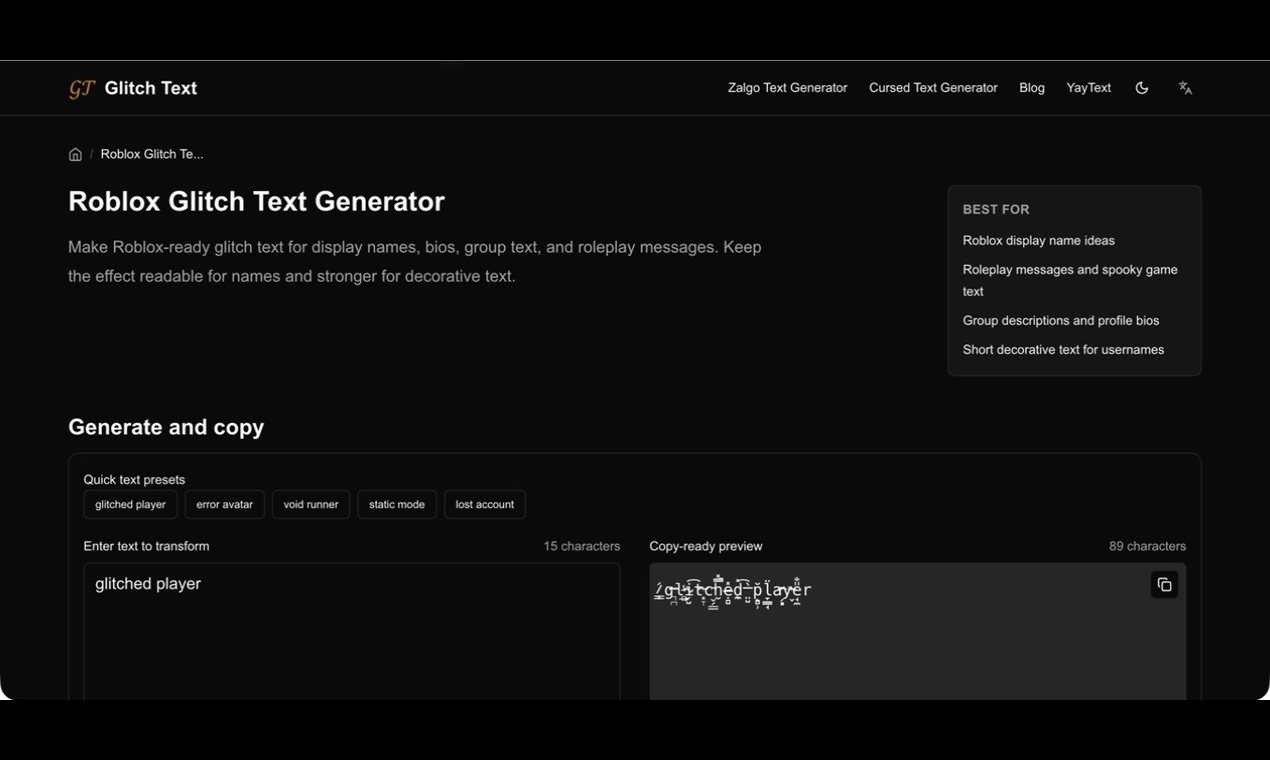Open the Zalgo Text Generator page
Image resolution: width=1270 pixels, height=760 pixels.
coord(787,88)
